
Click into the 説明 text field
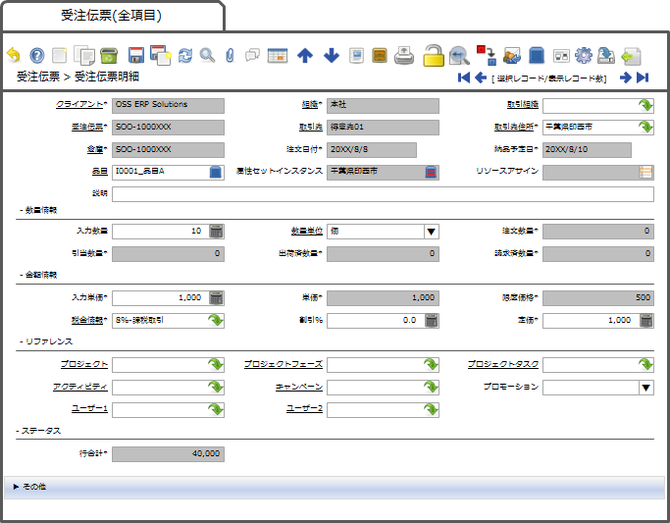click(x=382, y=194)
